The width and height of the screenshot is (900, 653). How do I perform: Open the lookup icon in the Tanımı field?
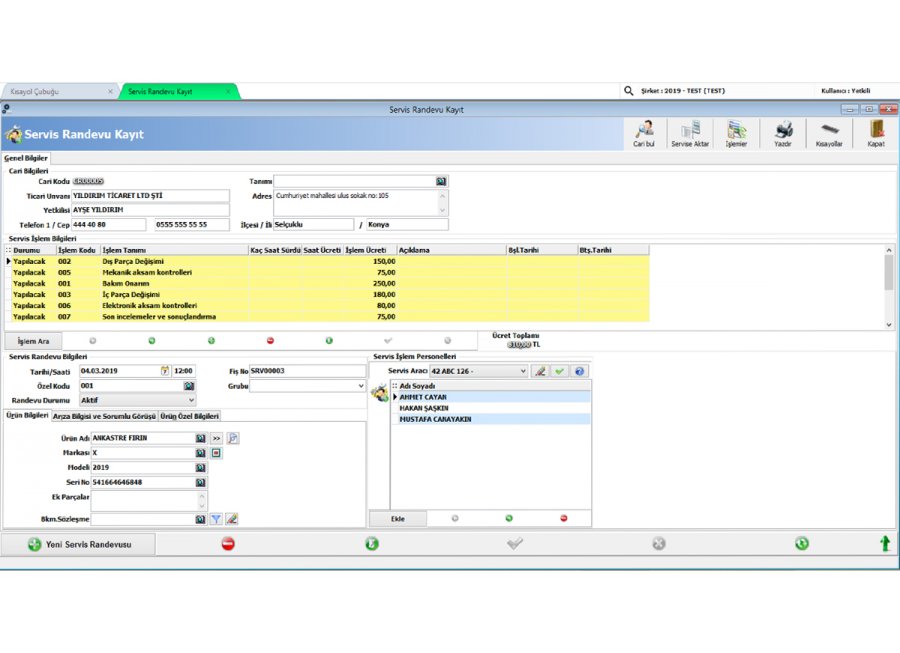point(440,181)
